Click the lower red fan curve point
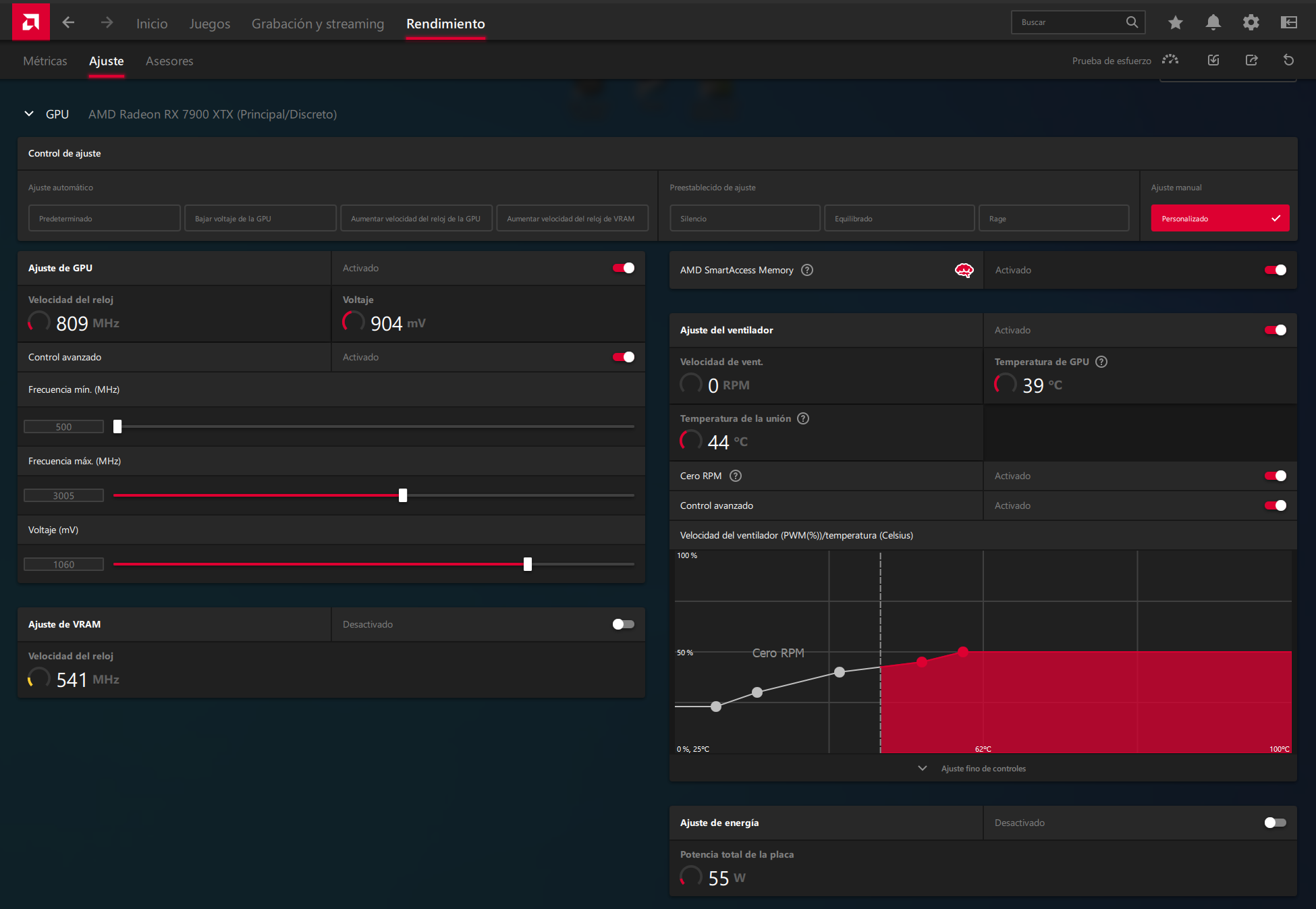Image resolution: width=1316 pixels, height=909 pixels. [922, 662]
